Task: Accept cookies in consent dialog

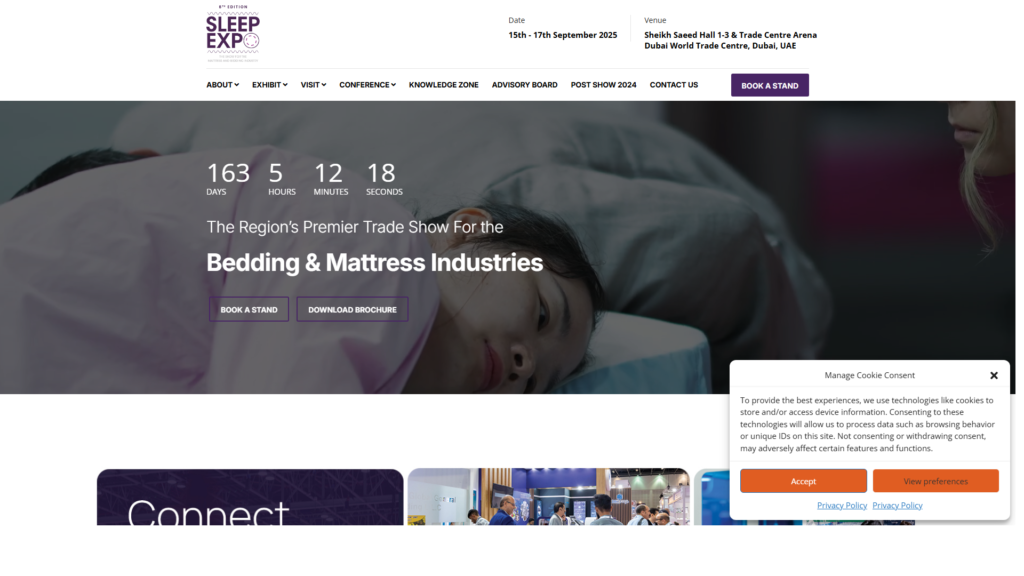Action: pyautogui.click(x=803, y=481)
